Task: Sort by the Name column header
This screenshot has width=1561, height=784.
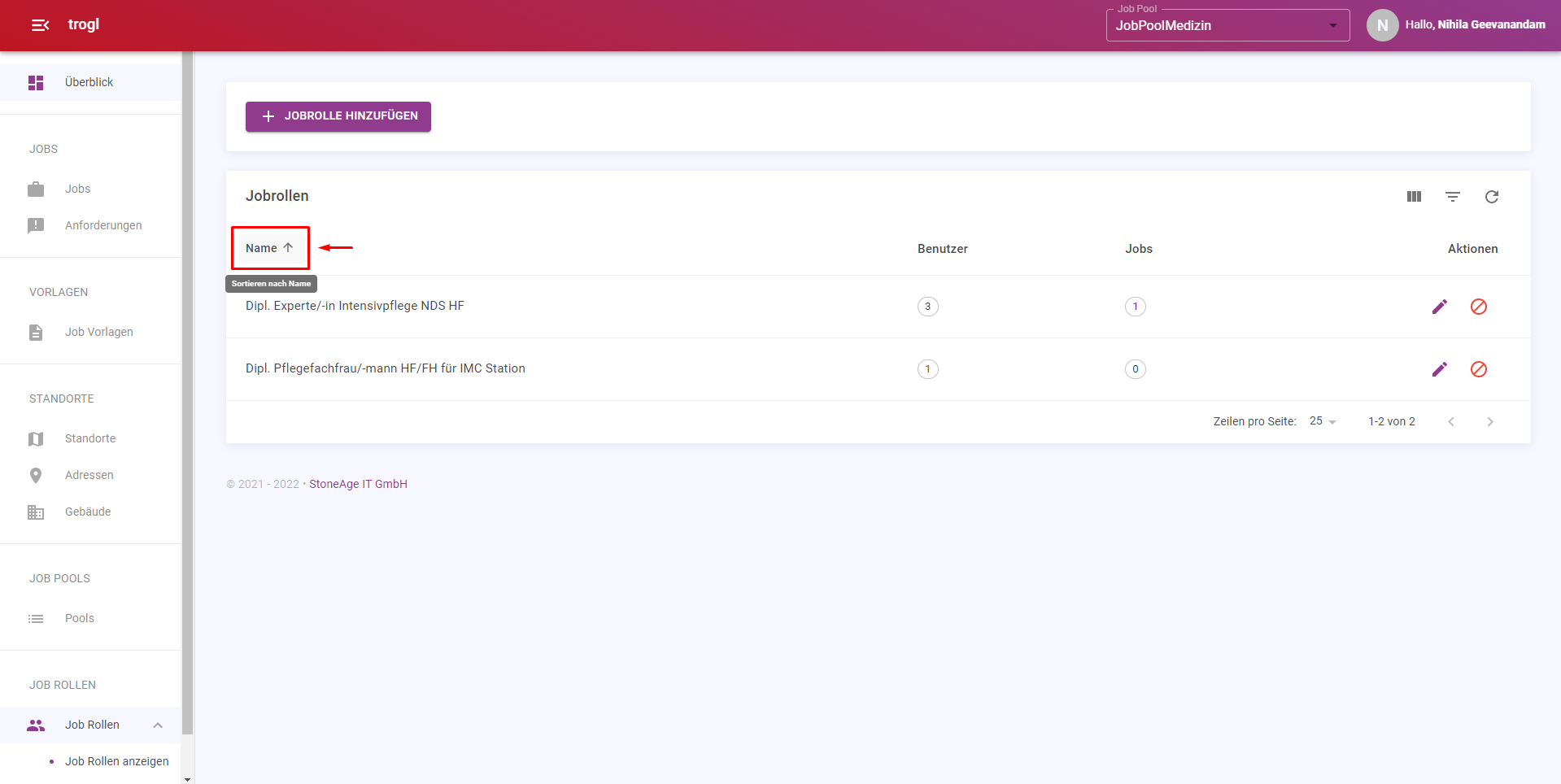Action: coord(269,248)
